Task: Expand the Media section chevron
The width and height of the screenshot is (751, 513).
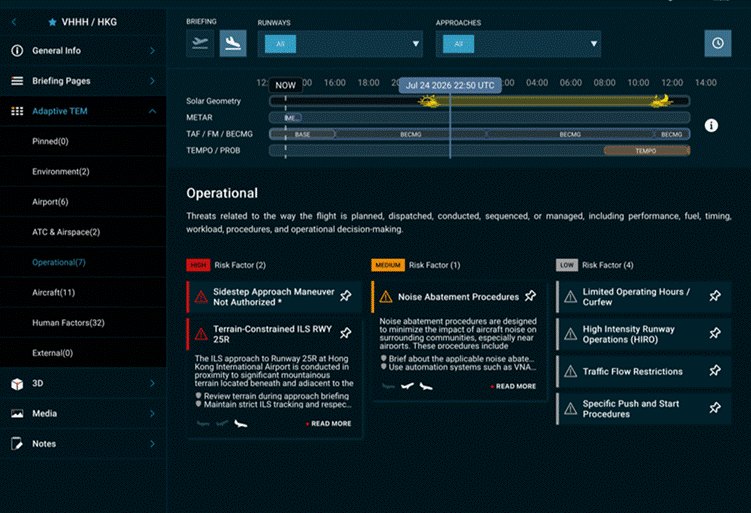Action: 152,413
